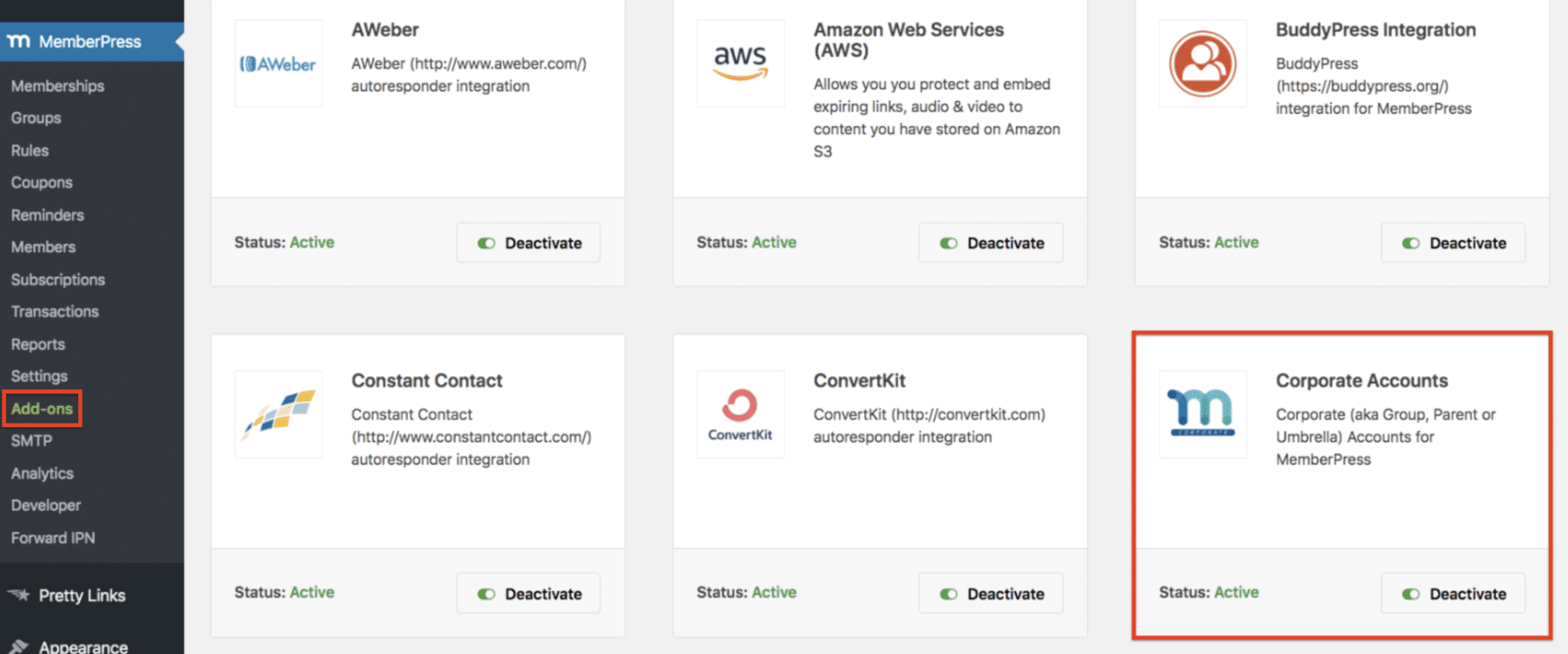Image resolution: width=1568 pixels, height=654 pixels.
Task: Disable the BuddyPress Integration add-on
Action: (1453, 243)
